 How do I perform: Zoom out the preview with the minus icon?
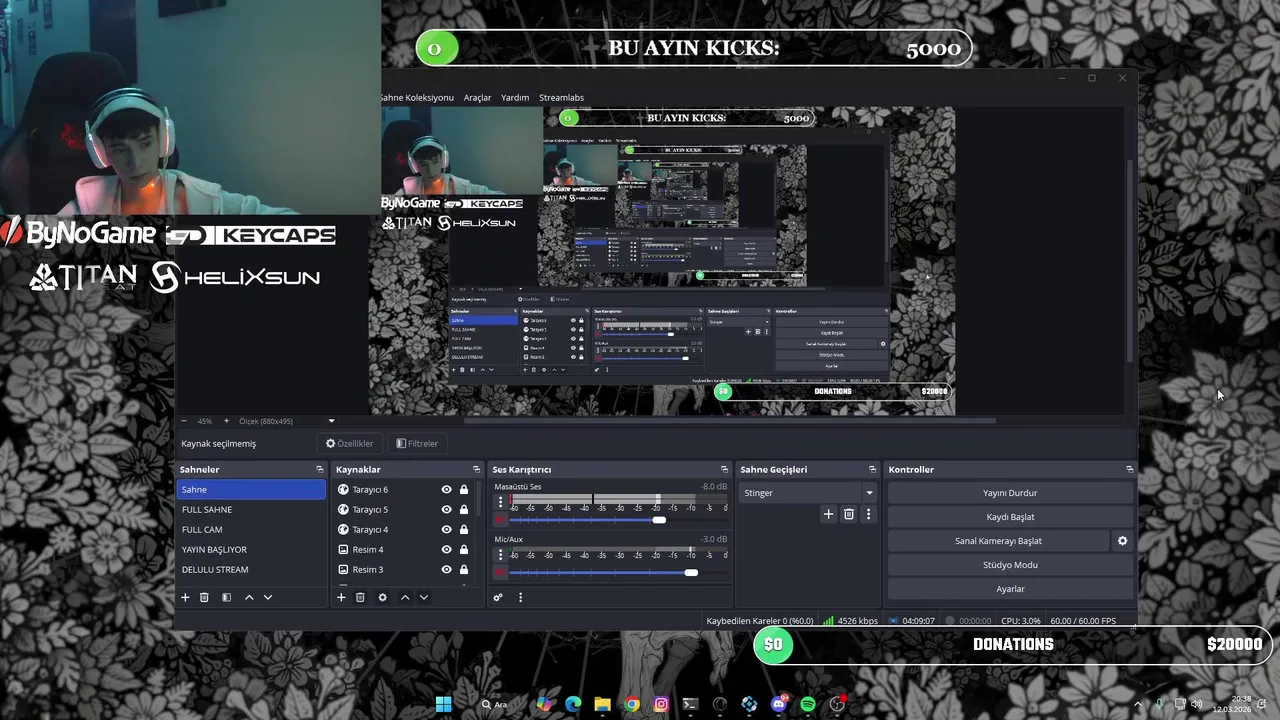click(x=183, y=421)
